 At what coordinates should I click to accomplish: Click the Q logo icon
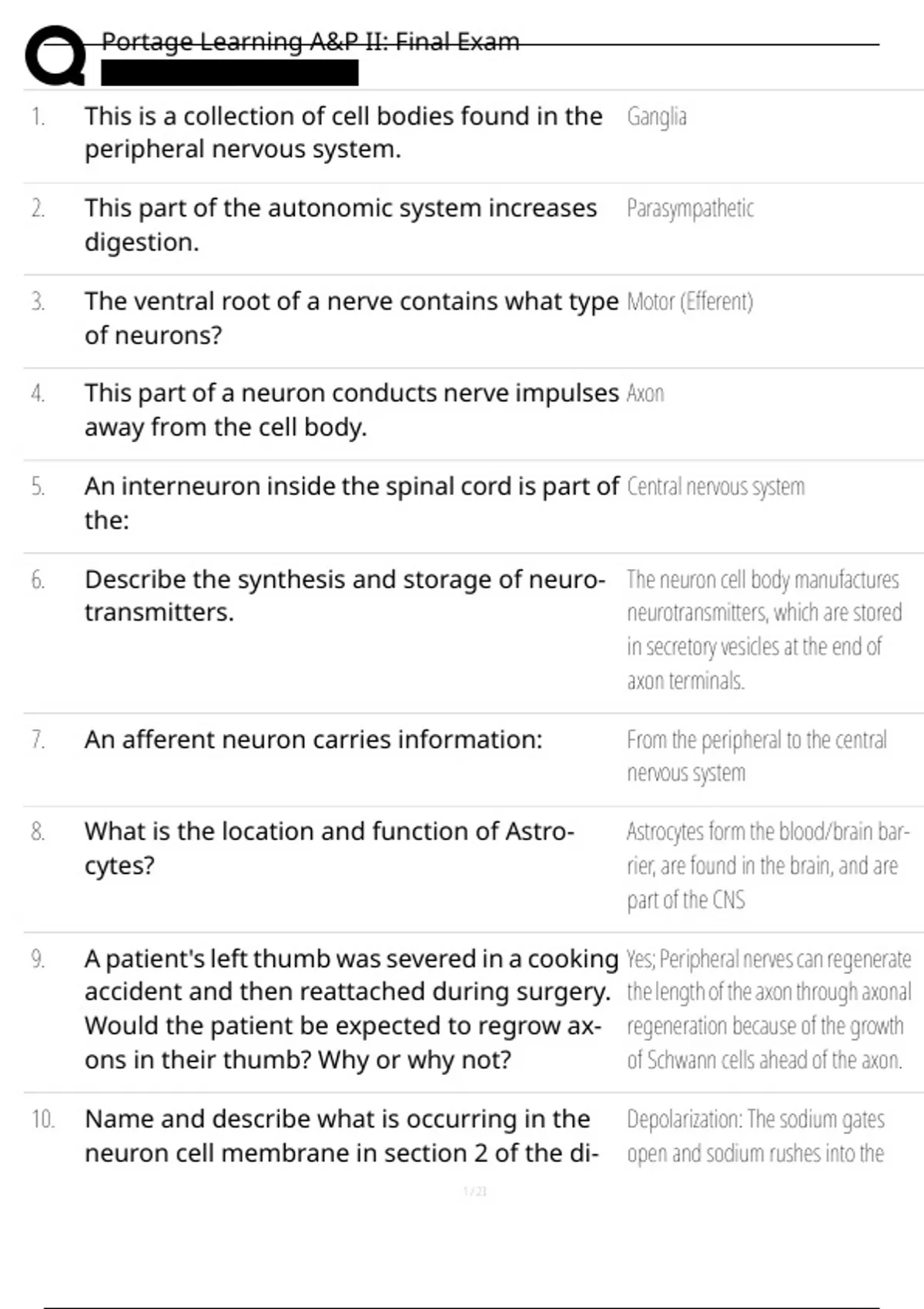tap(55, 55)
